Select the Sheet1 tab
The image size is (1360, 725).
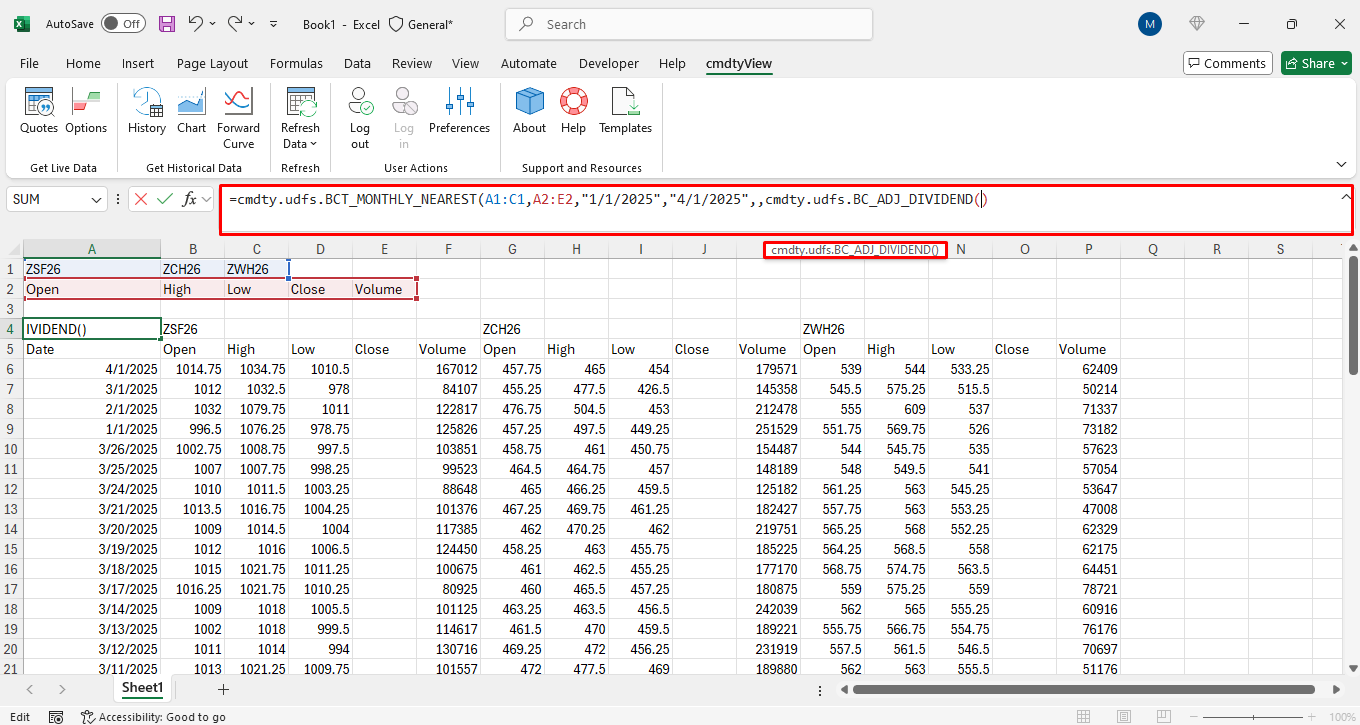coord(142,688)
